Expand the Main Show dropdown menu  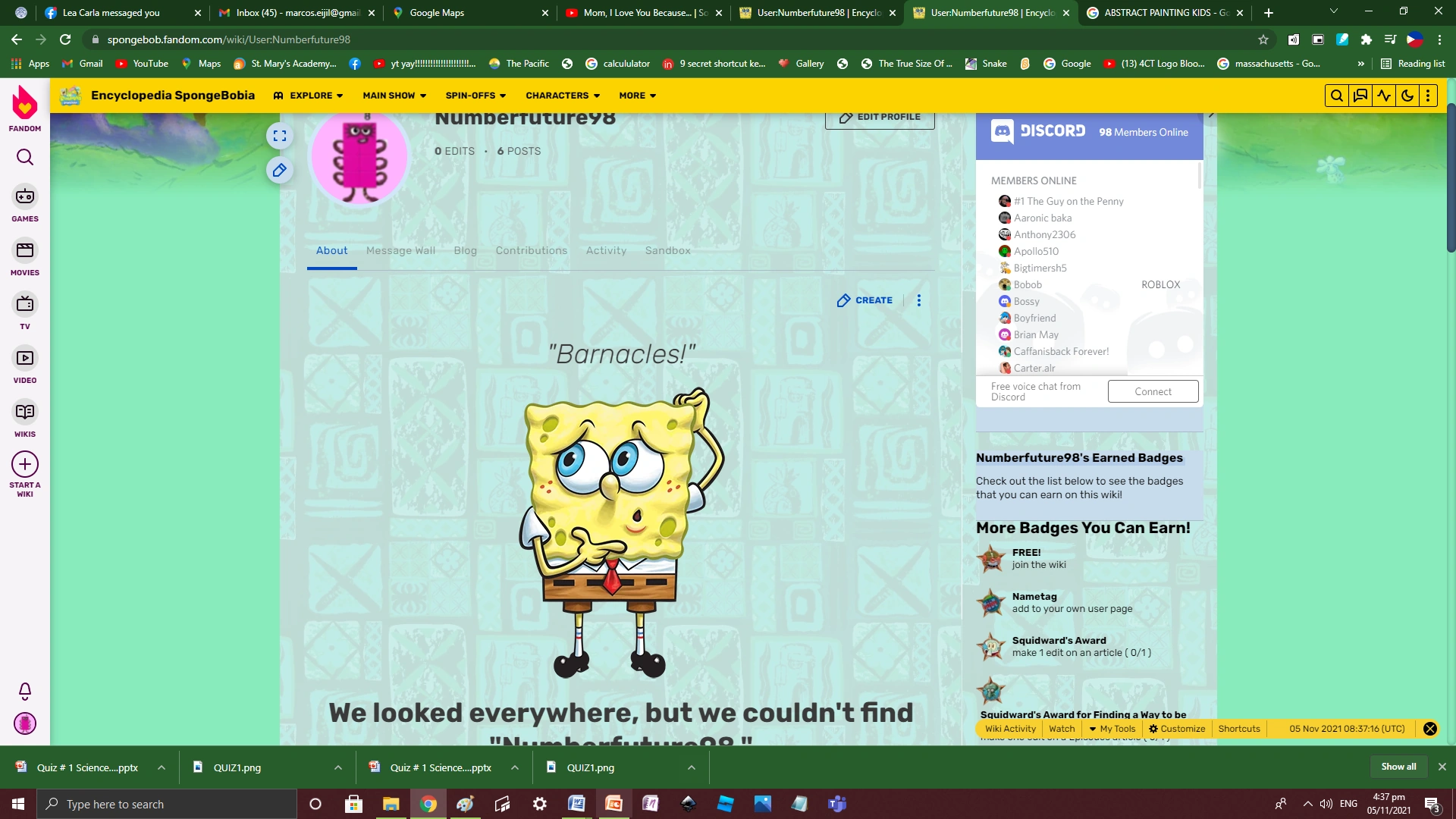(x=394, y=96)
